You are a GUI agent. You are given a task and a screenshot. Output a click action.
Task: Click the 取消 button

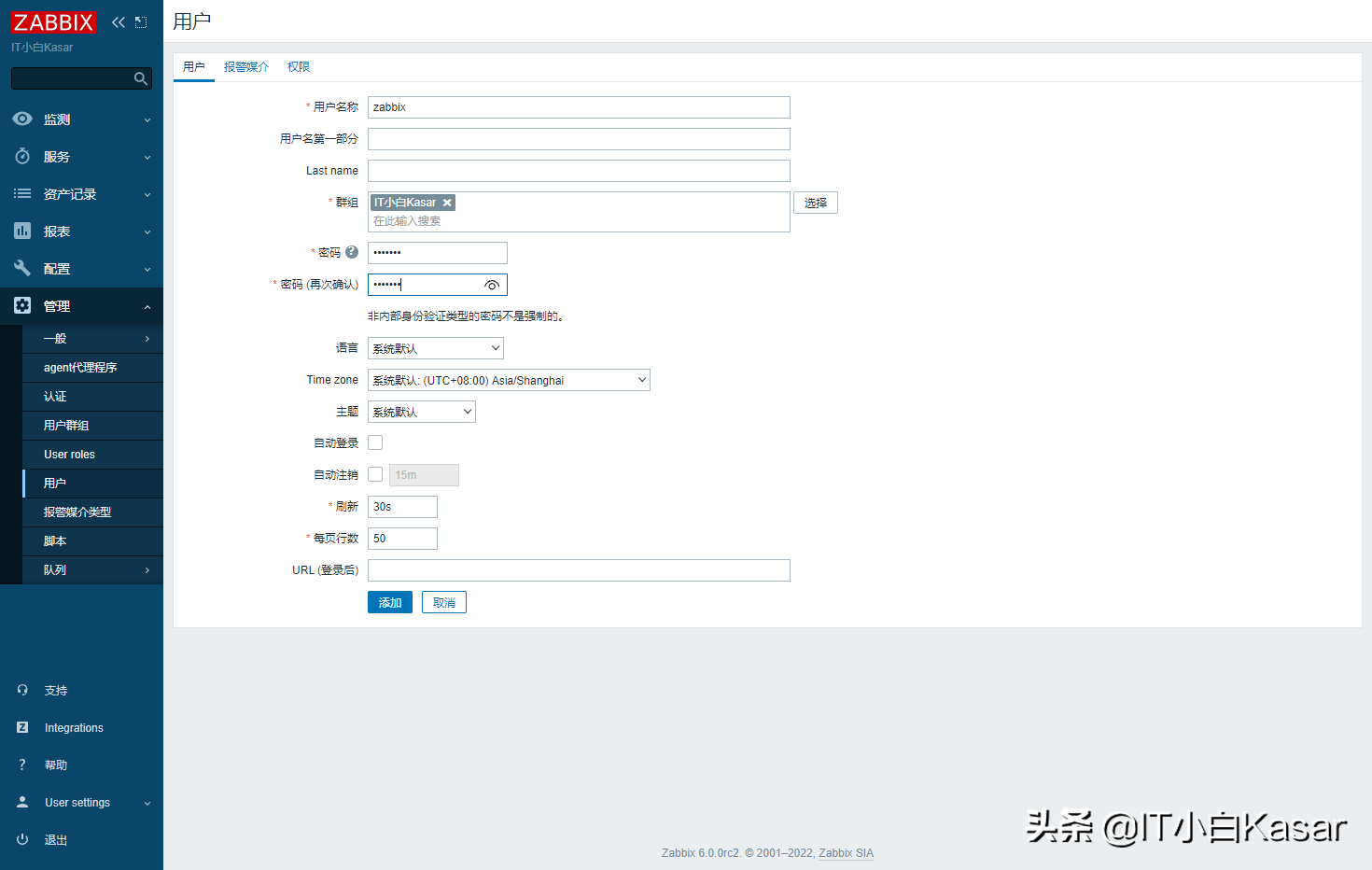(444, 602)
